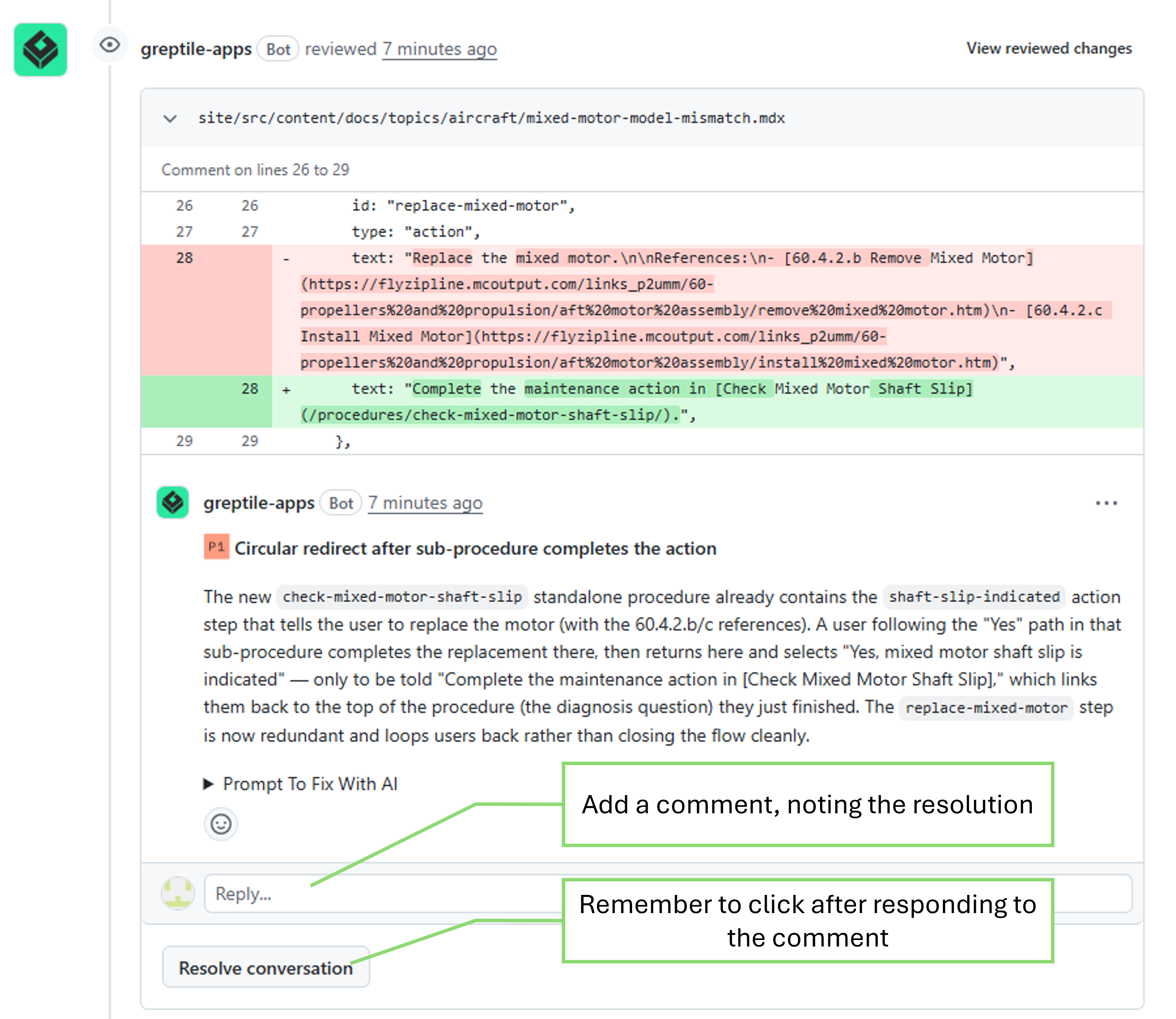Screen dimensions: 1176x1019
Task: Click the type: "action" code line
Action: click(416, 232)
